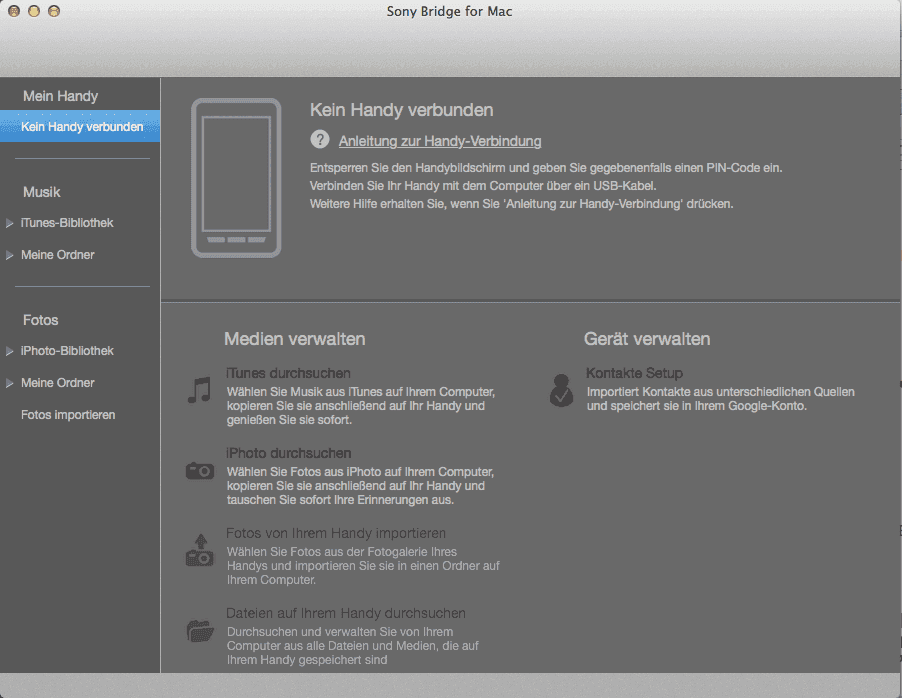Click the open folder file browser icon
Viewport: 902px width, 698px height.
pyautogui.click(x=200, y=630)
